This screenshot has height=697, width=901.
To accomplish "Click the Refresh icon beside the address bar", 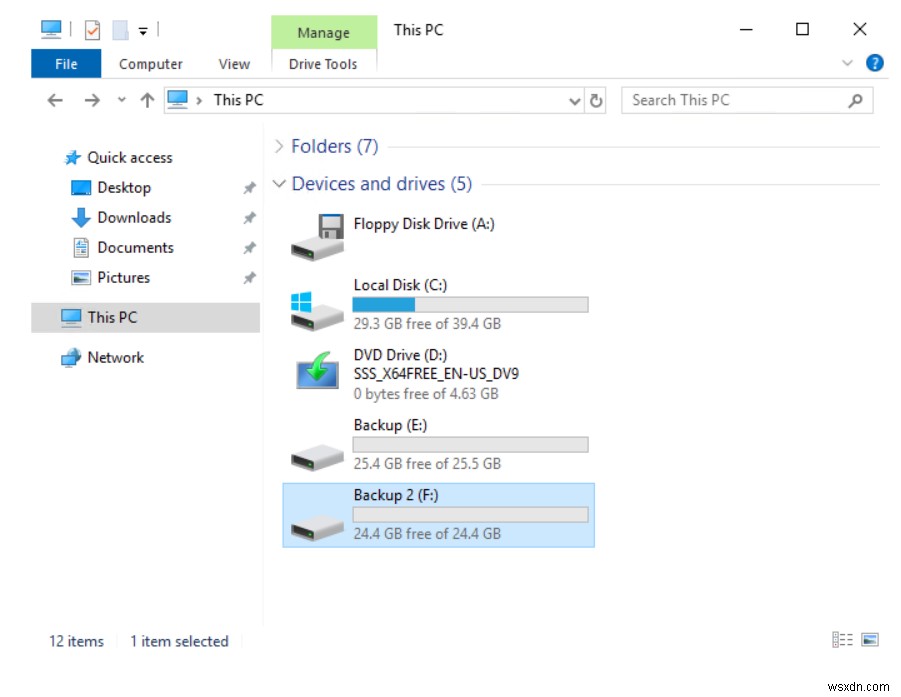I will click(x=597, y=100).
